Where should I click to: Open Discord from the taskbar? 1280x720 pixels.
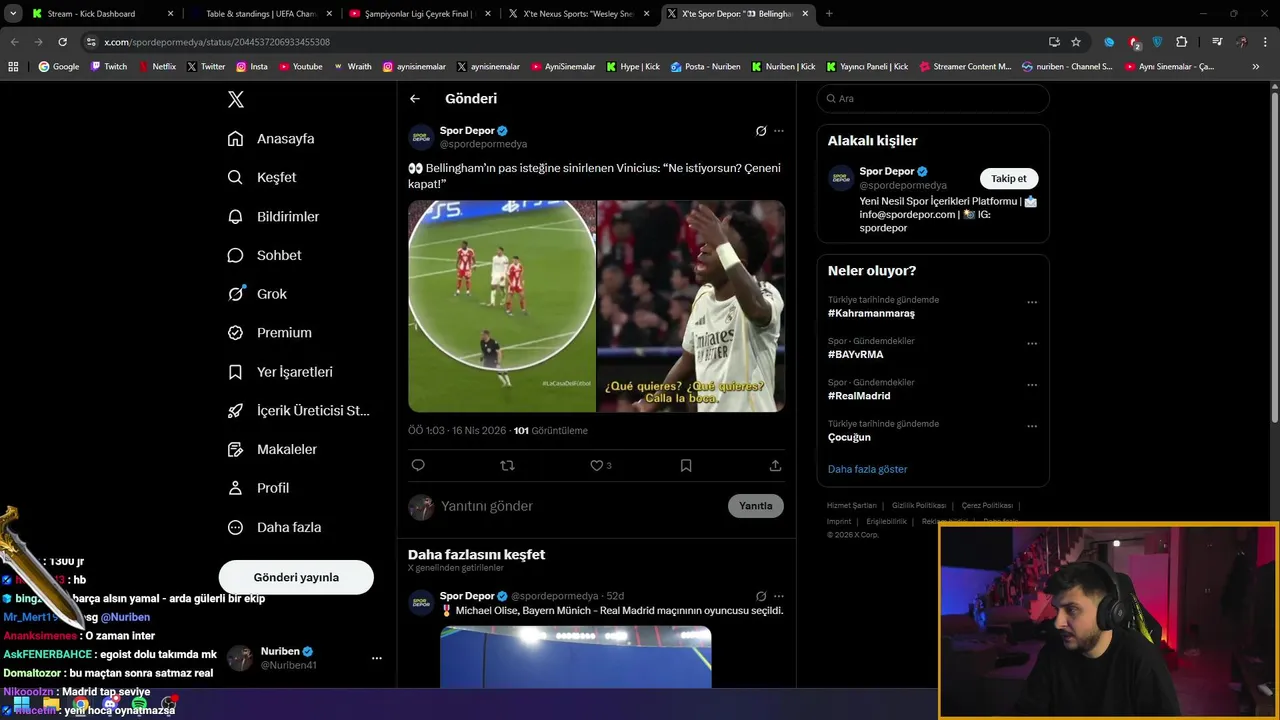pyautogui.click(x=110, y=705)
